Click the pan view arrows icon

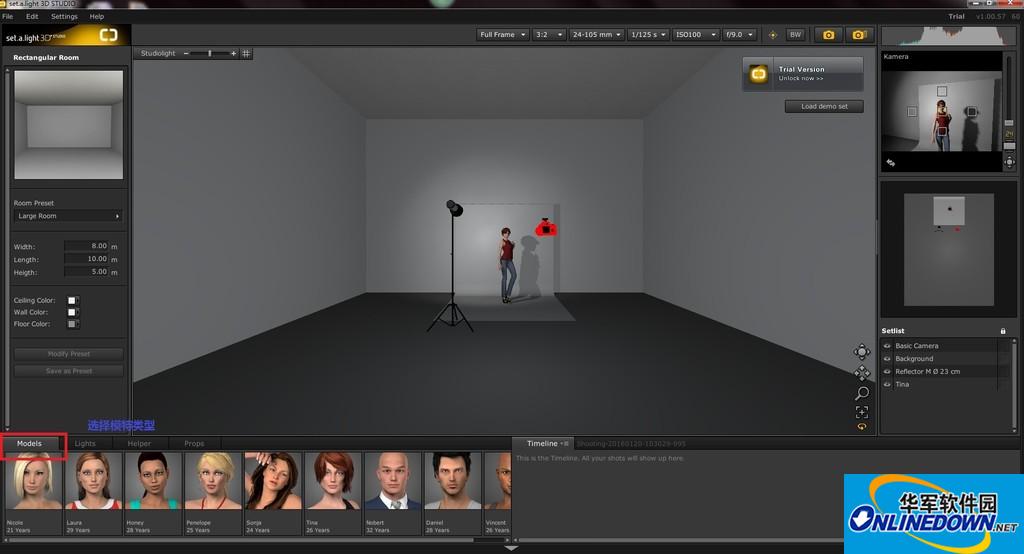pyautogui.click(x=861, y=373)
